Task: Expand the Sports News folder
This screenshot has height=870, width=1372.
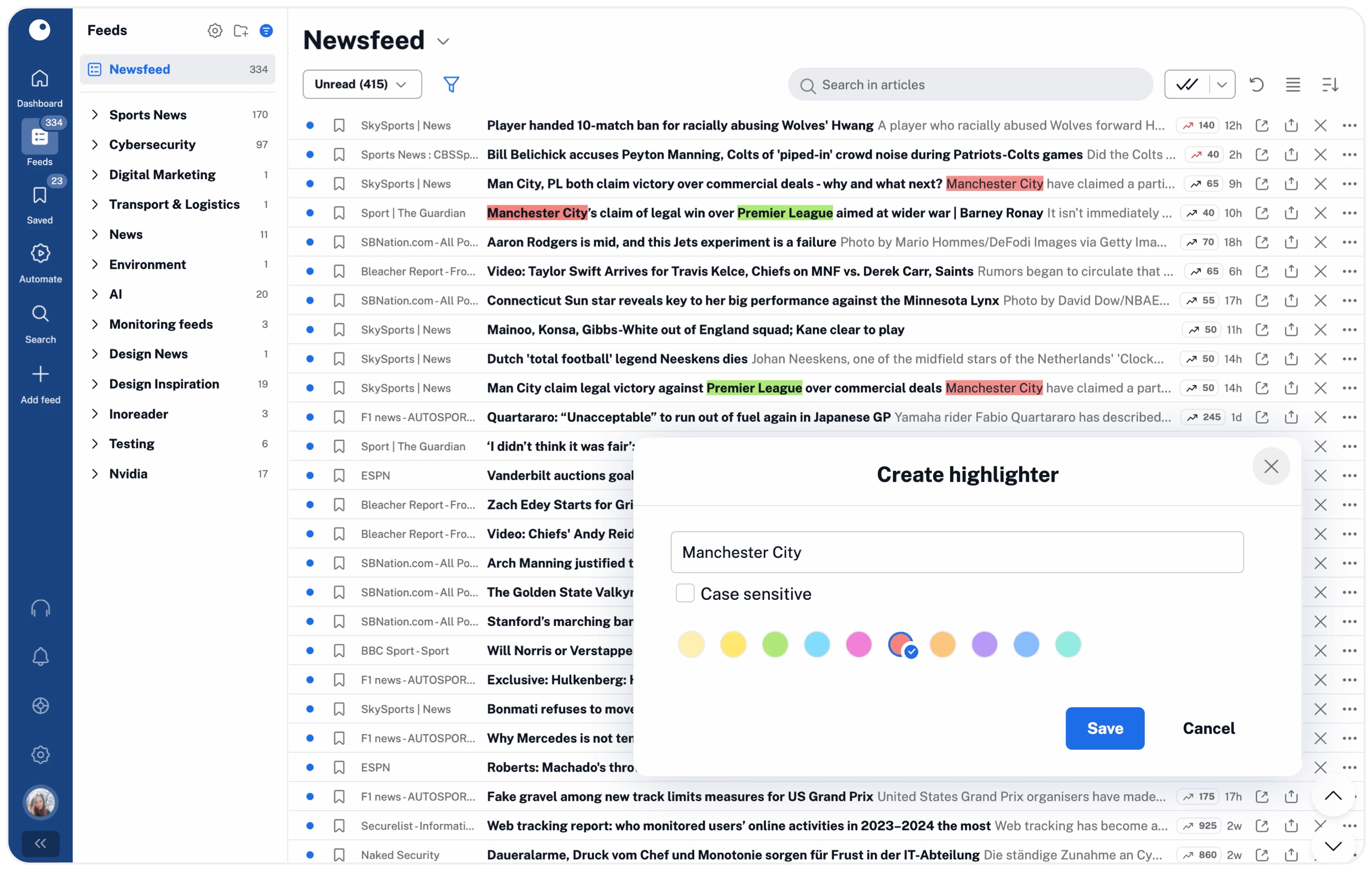Action: point(95,115)
